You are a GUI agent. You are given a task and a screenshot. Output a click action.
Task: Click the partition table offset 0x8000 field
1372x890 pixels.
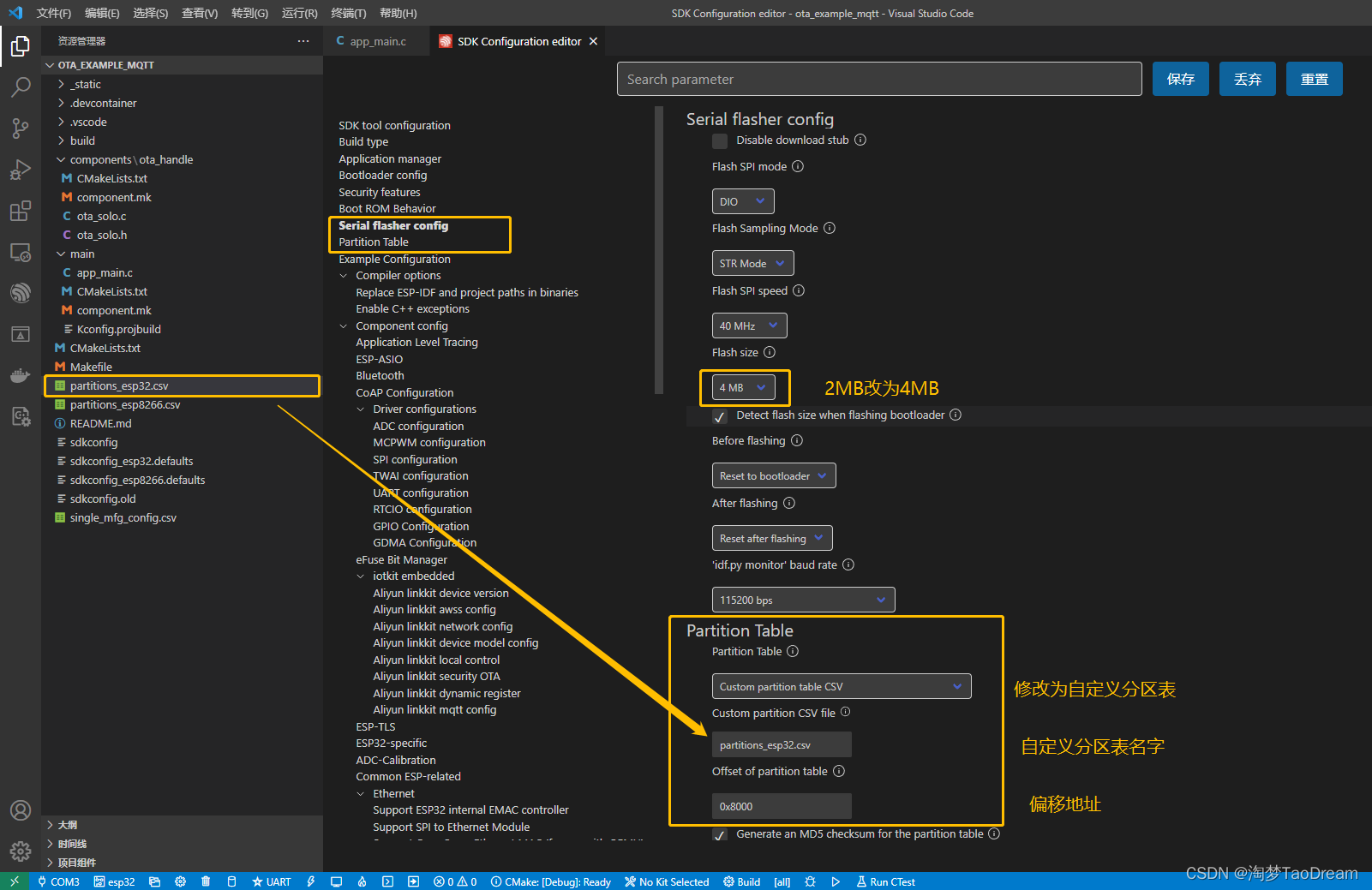[x=782, y=806]
